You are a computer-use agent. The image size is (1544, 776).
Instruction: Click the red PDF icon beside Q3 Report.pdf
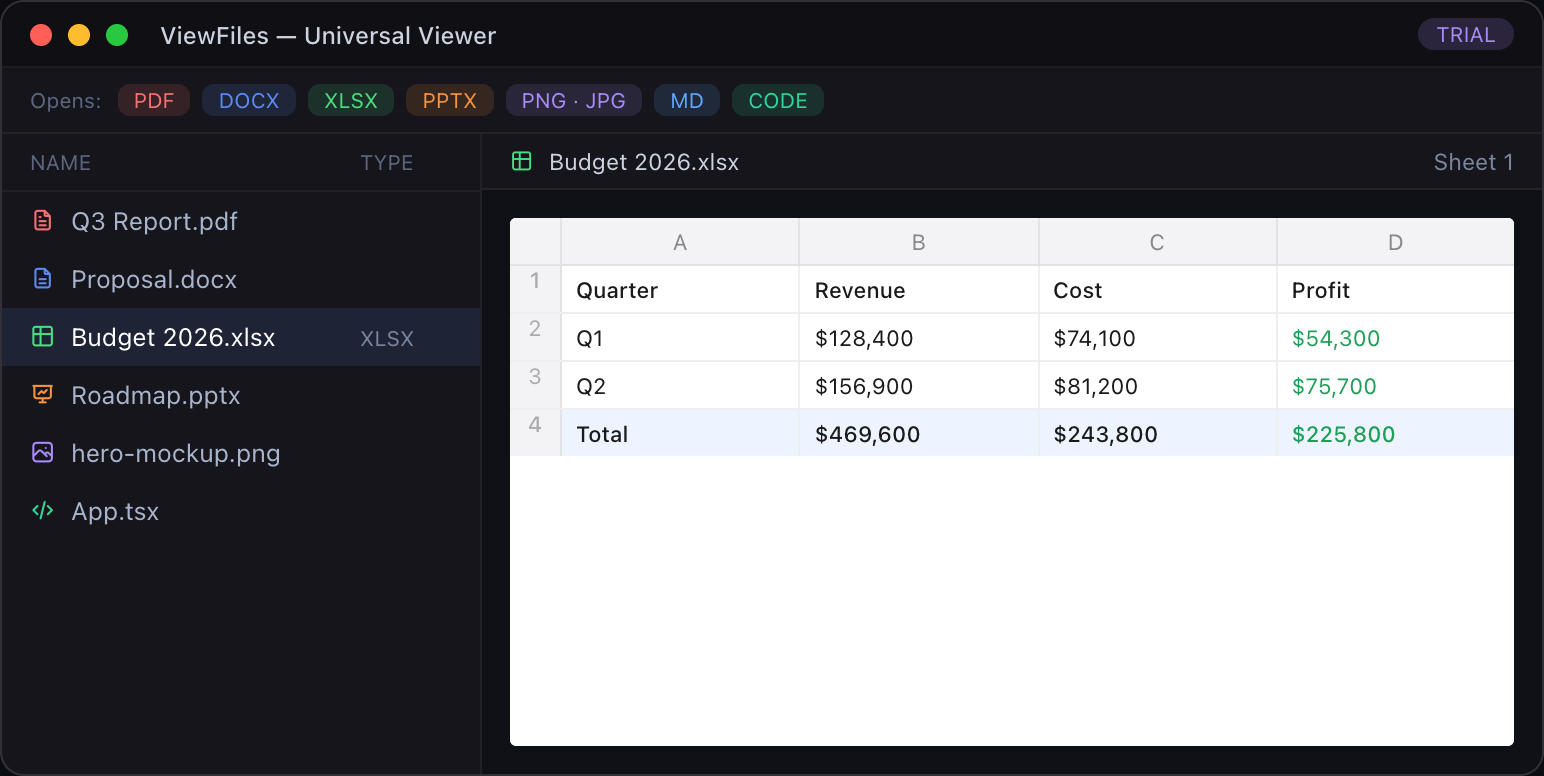pyautogui.click(x=42, y=221)
